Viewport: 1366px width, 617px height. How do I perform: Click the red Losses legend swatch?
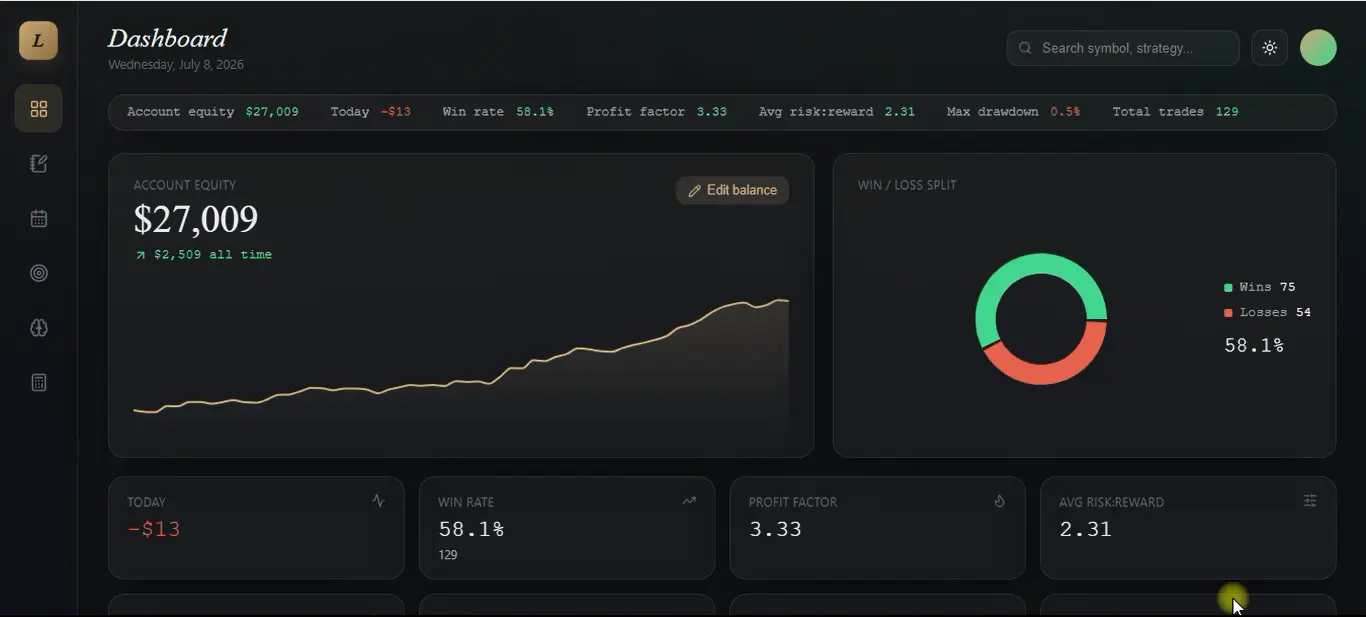click(1228, 313)
